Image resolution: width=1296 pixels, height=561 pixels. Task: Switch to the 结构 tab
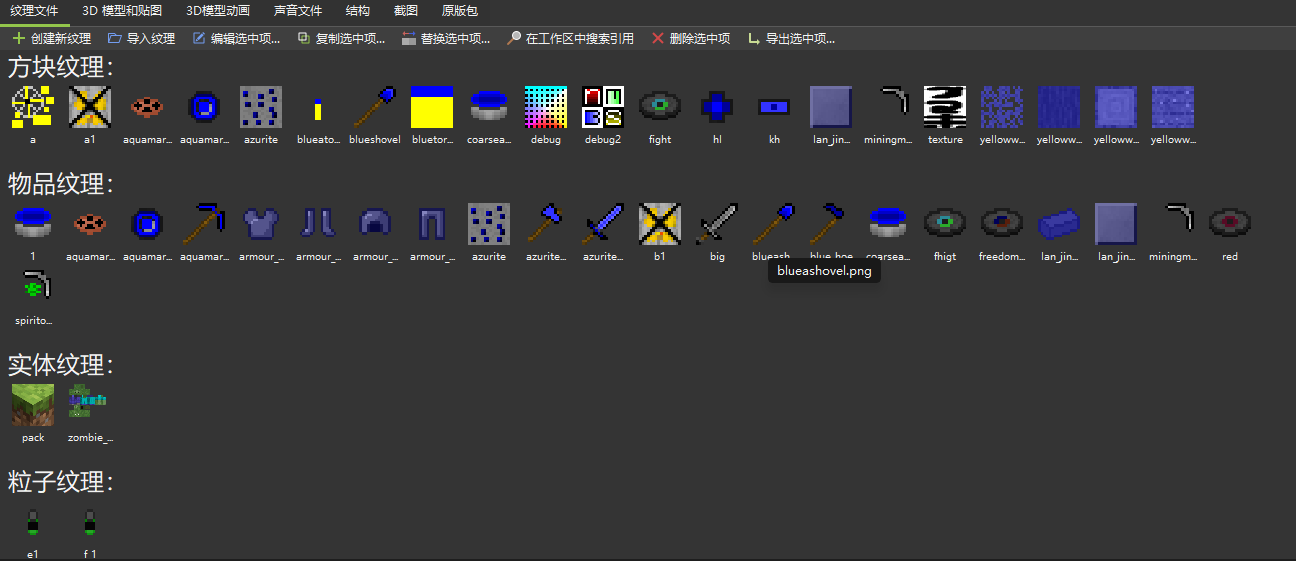coord(357,11)
